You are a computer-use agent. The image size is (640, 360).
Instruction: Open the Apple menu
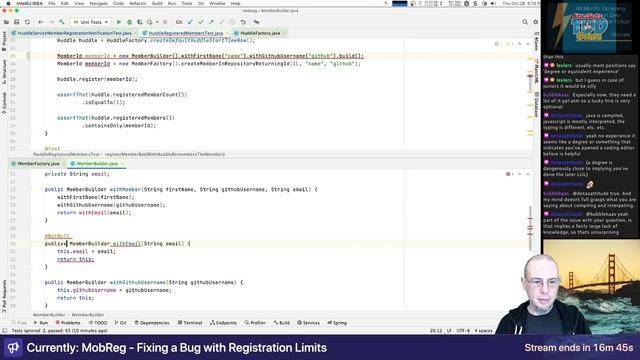coord(8,3)
